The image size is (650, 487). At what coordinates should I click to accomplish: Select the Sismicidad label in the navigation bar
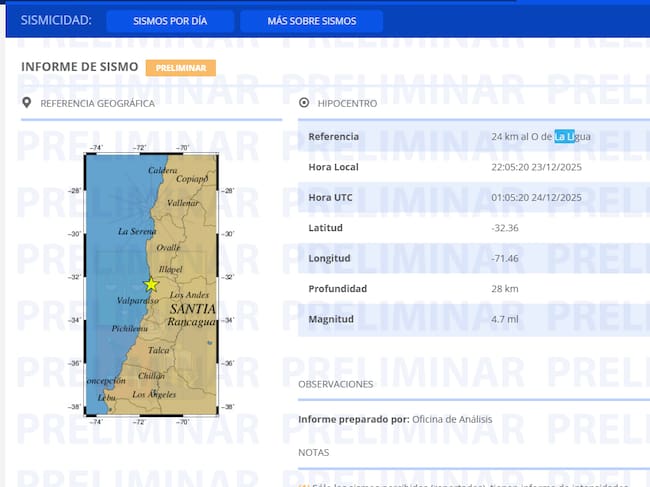[56, 20]
